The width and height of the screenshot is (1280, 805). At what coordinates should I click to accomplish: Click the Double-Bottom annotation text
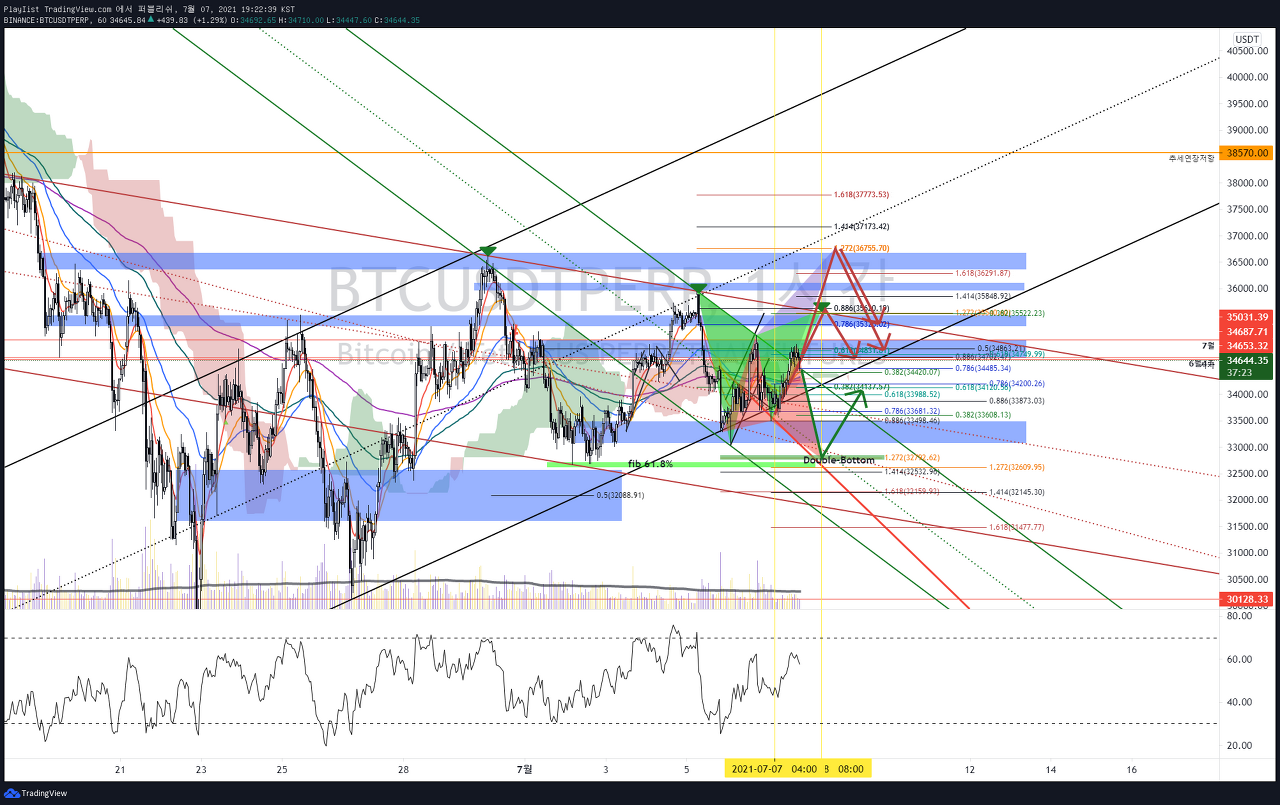point(838,460)
